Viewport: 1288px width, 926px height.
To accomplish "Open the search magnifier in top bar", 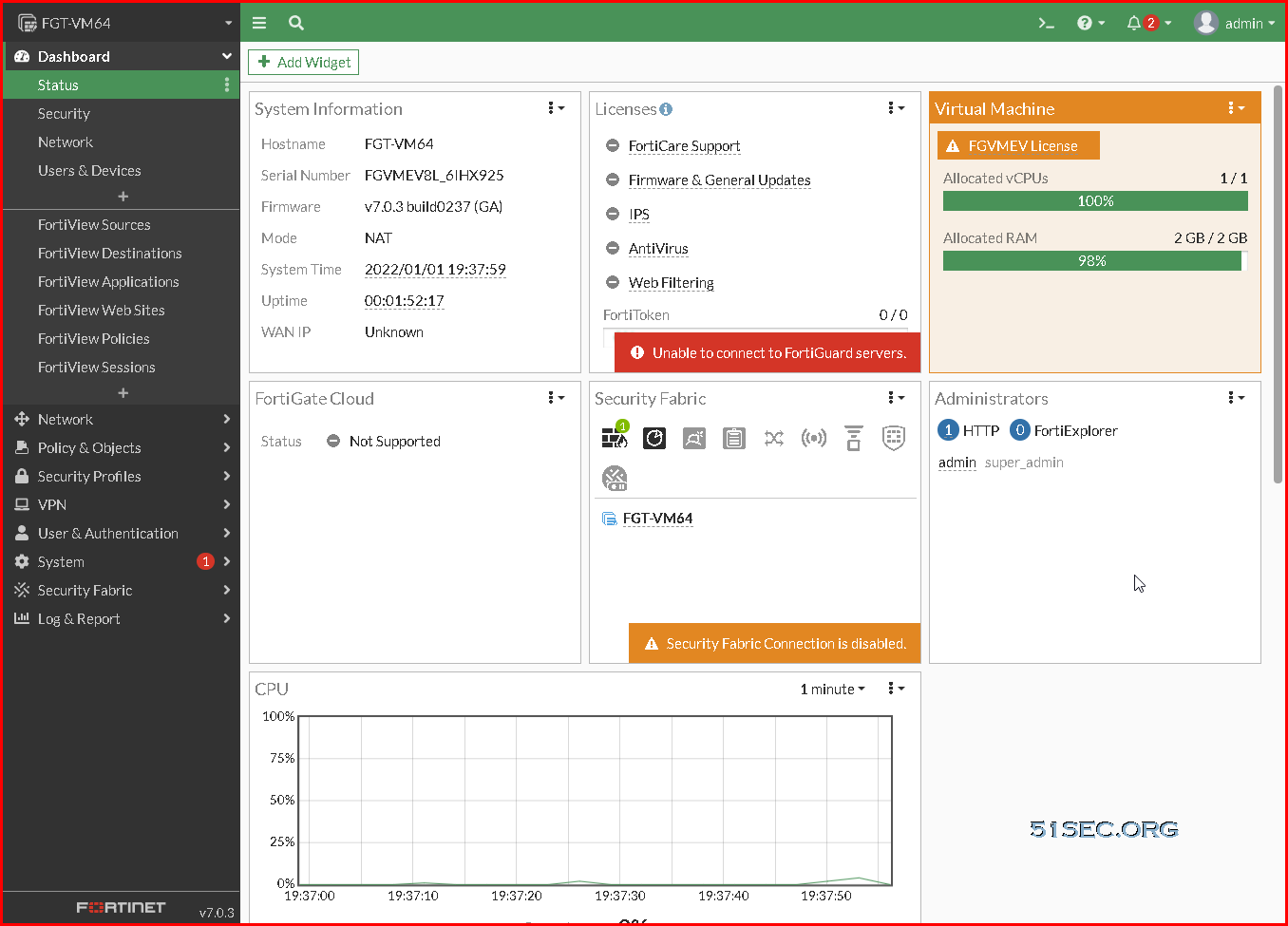I will click(x=296, y=23).
